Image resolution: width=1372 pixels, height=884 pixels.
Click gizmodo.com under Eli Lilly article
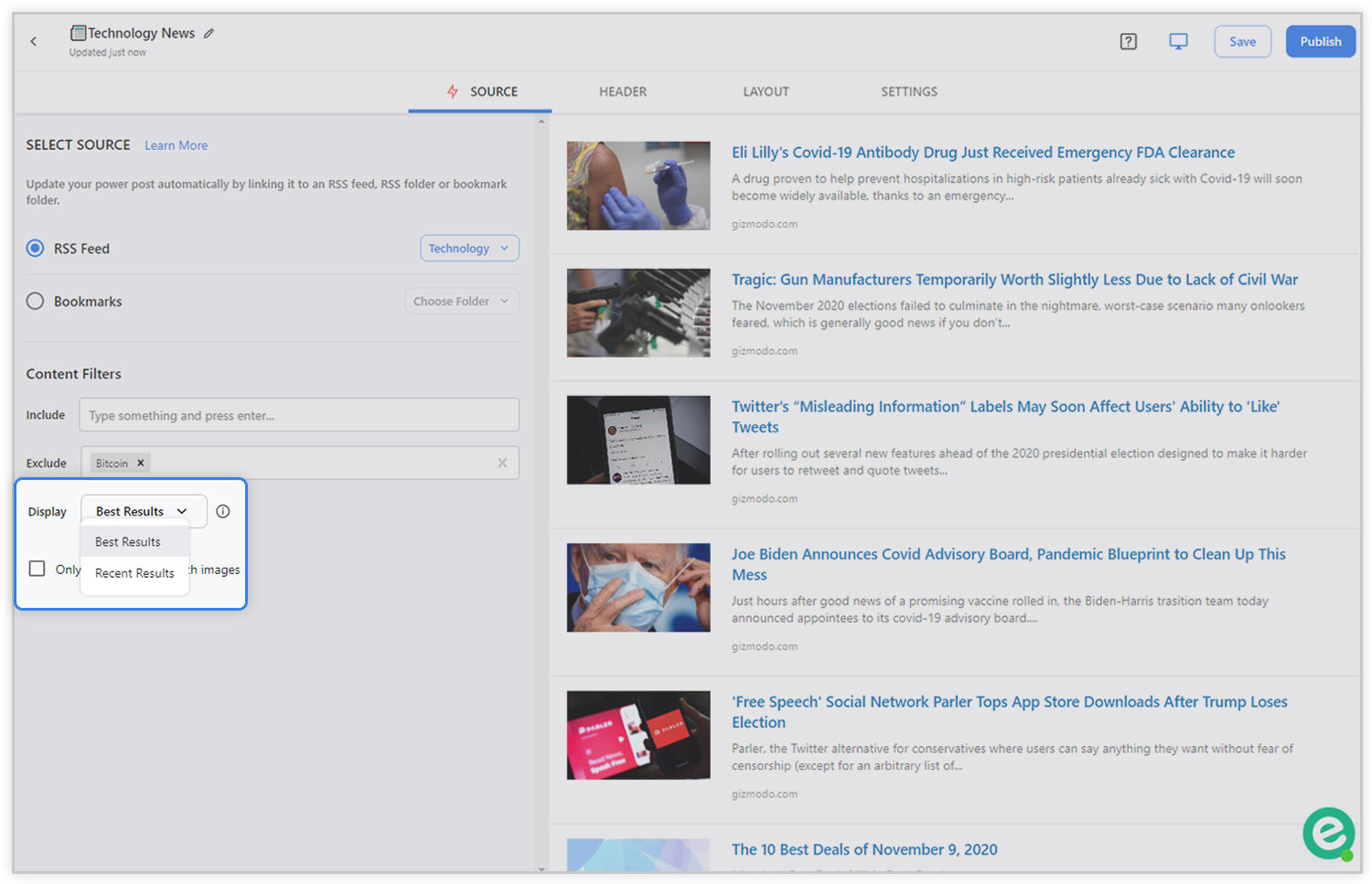(x=765, y=224)
